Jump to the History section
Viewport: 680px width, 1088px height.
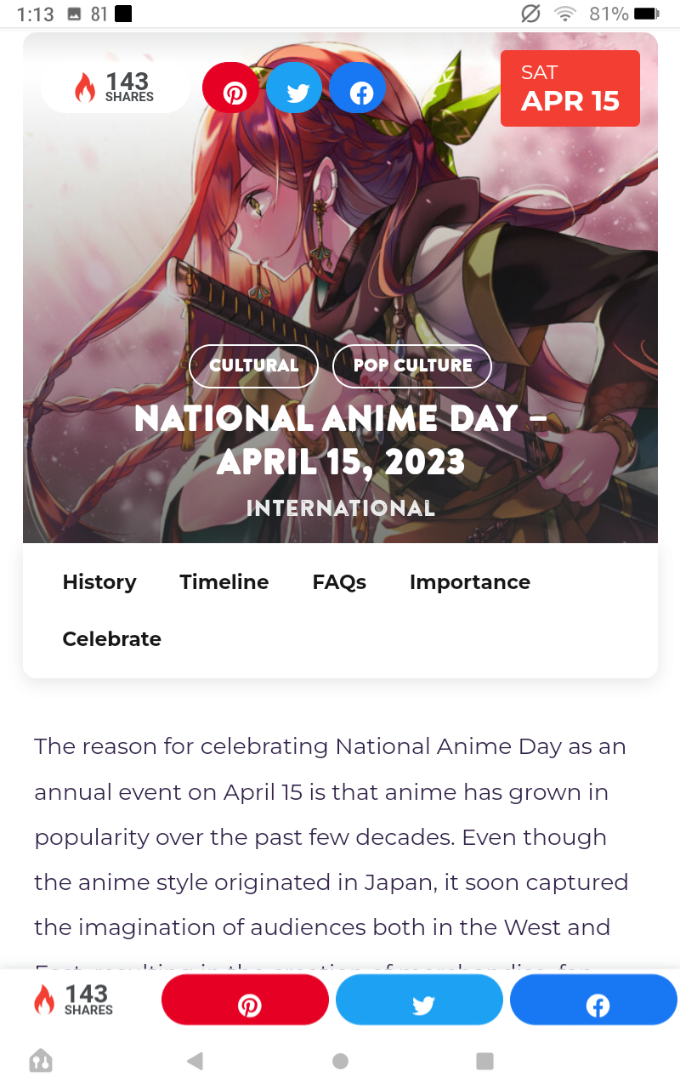(x=99, y=582)
